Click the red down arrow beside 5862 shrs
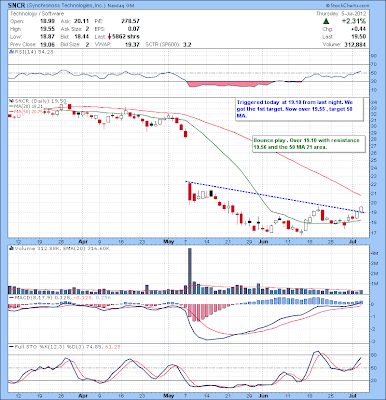The width and height of the screenshot is (386, 400). [110, 37]
